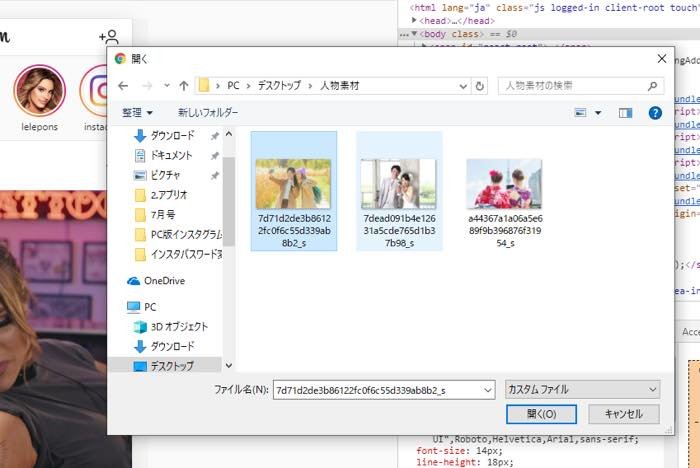Image resolution: width=700 pixels, height=468 pixels.
Task: Focus the 人物素材の検索 search field
Action: coord(581,86)
